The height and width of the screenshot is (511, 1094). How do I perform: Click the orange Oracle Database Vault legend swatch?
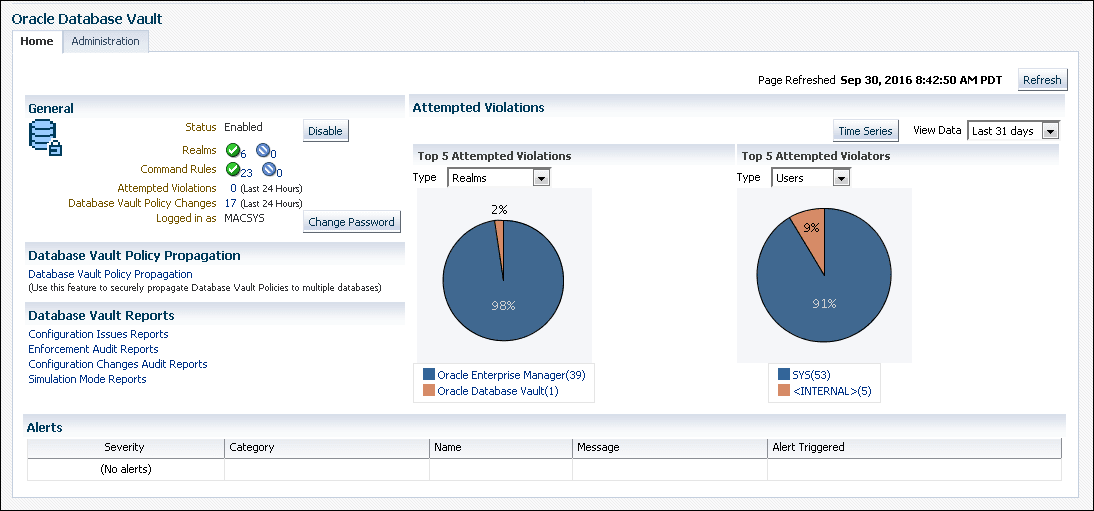tap(428, 391)
